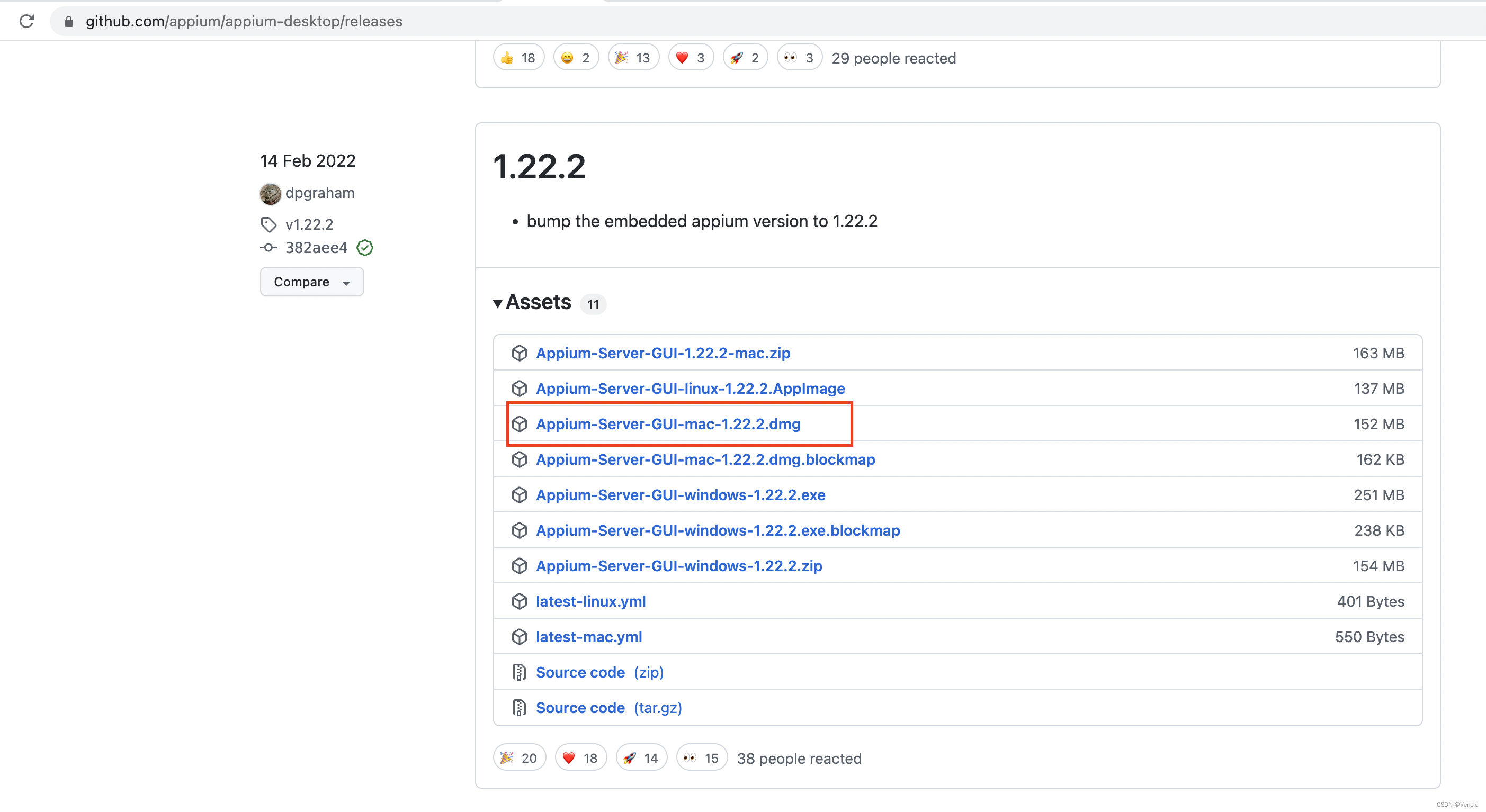Toggle the thumbs up reaction with 18

(518, 58)
